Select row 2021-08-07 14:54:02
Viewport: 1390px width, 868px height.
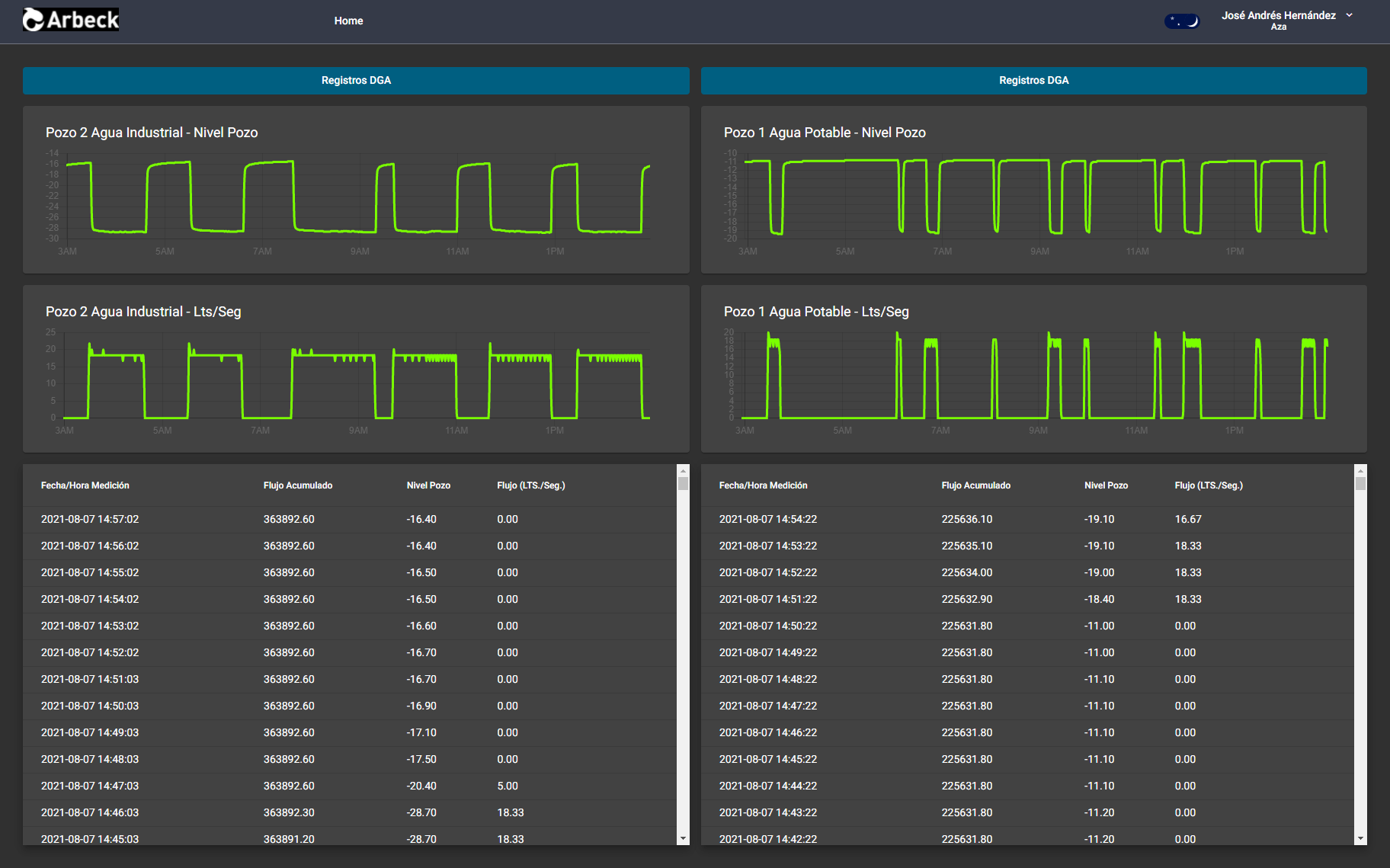[x=350, y=599]
